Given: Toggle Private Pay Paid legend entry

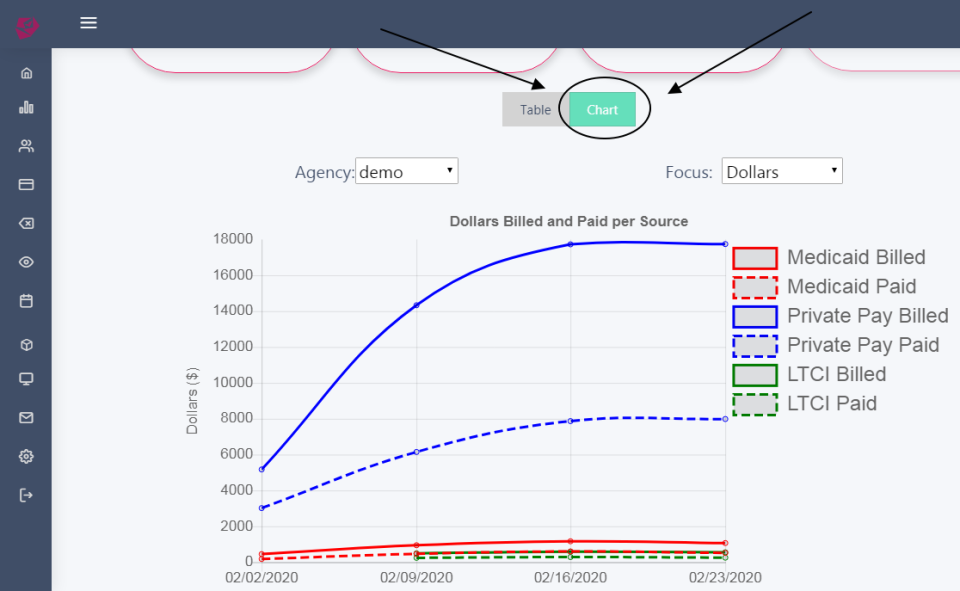Looking at the screenshot, I should 836,345.
